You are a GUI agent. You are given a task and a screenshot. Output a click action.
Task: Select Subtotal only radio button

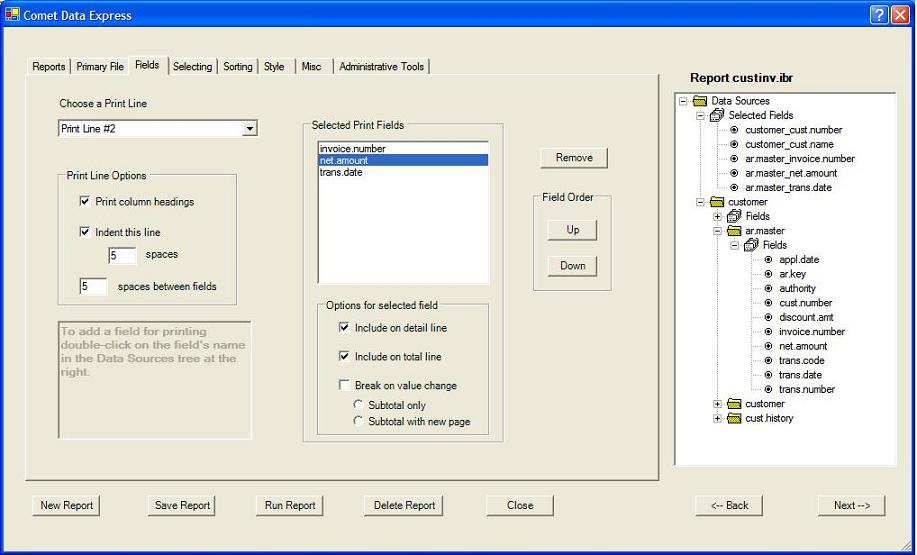pos(358,404)
